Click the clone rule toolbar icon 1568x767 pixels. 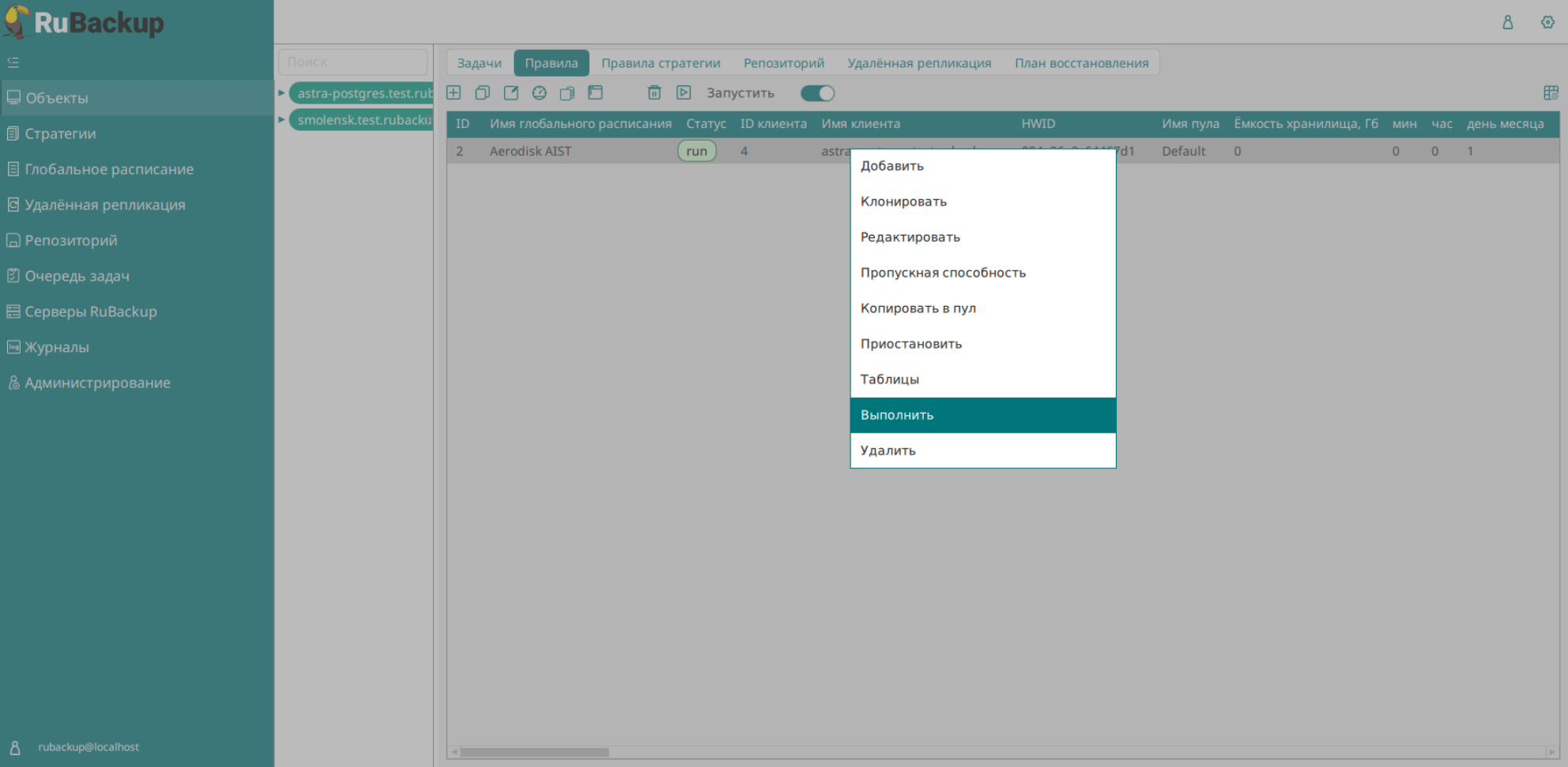[x=482, y=93]
